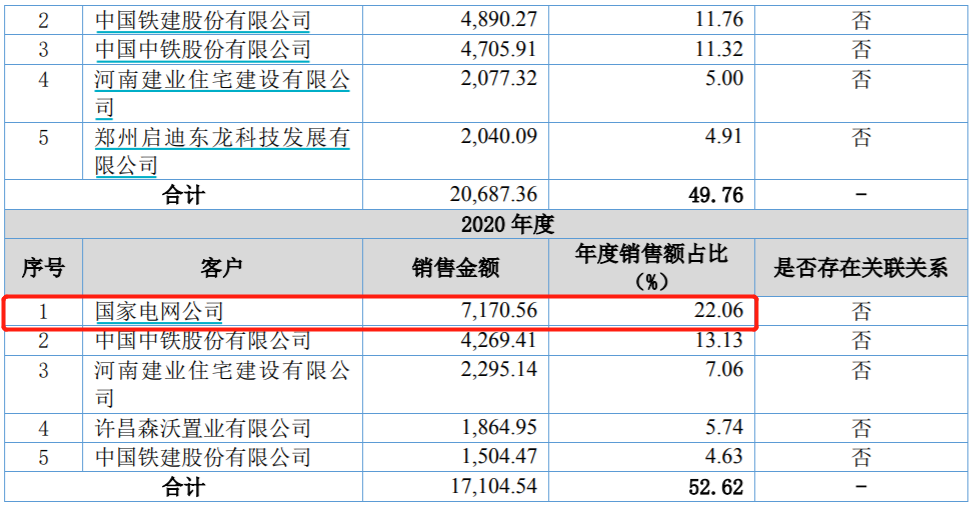
Task: Click the 2020 年度 section header row
Action: pyautogui.click(x=486, y=224)
